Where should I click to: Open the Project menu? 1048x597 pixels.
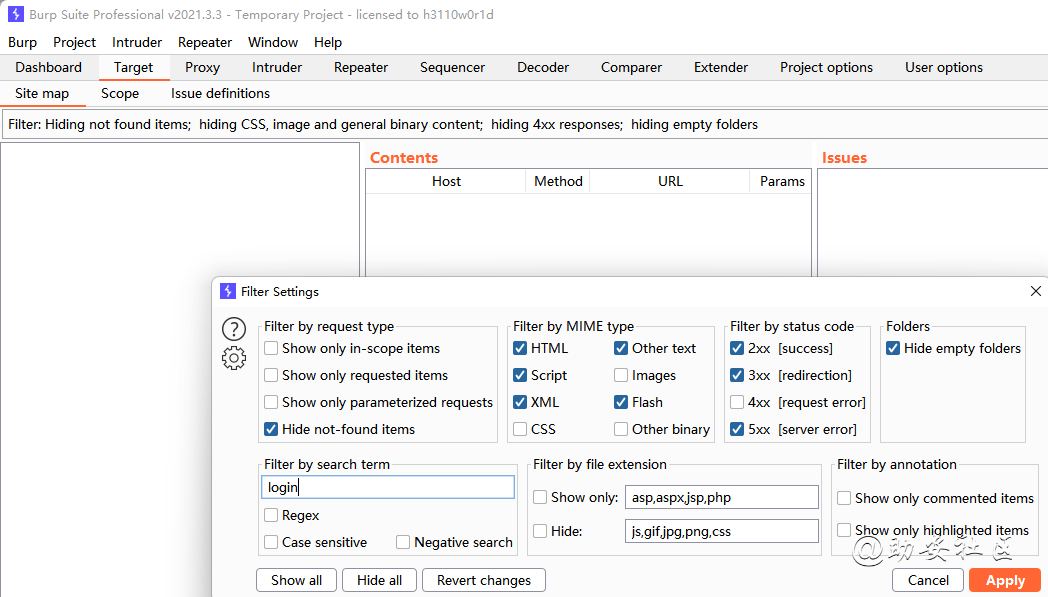click(75, 42)
